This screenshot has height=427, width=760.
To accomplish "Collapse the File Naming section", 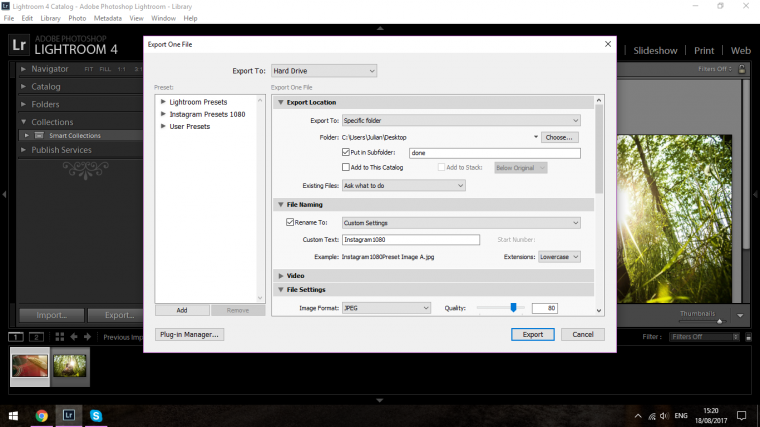I will (281, 205).
